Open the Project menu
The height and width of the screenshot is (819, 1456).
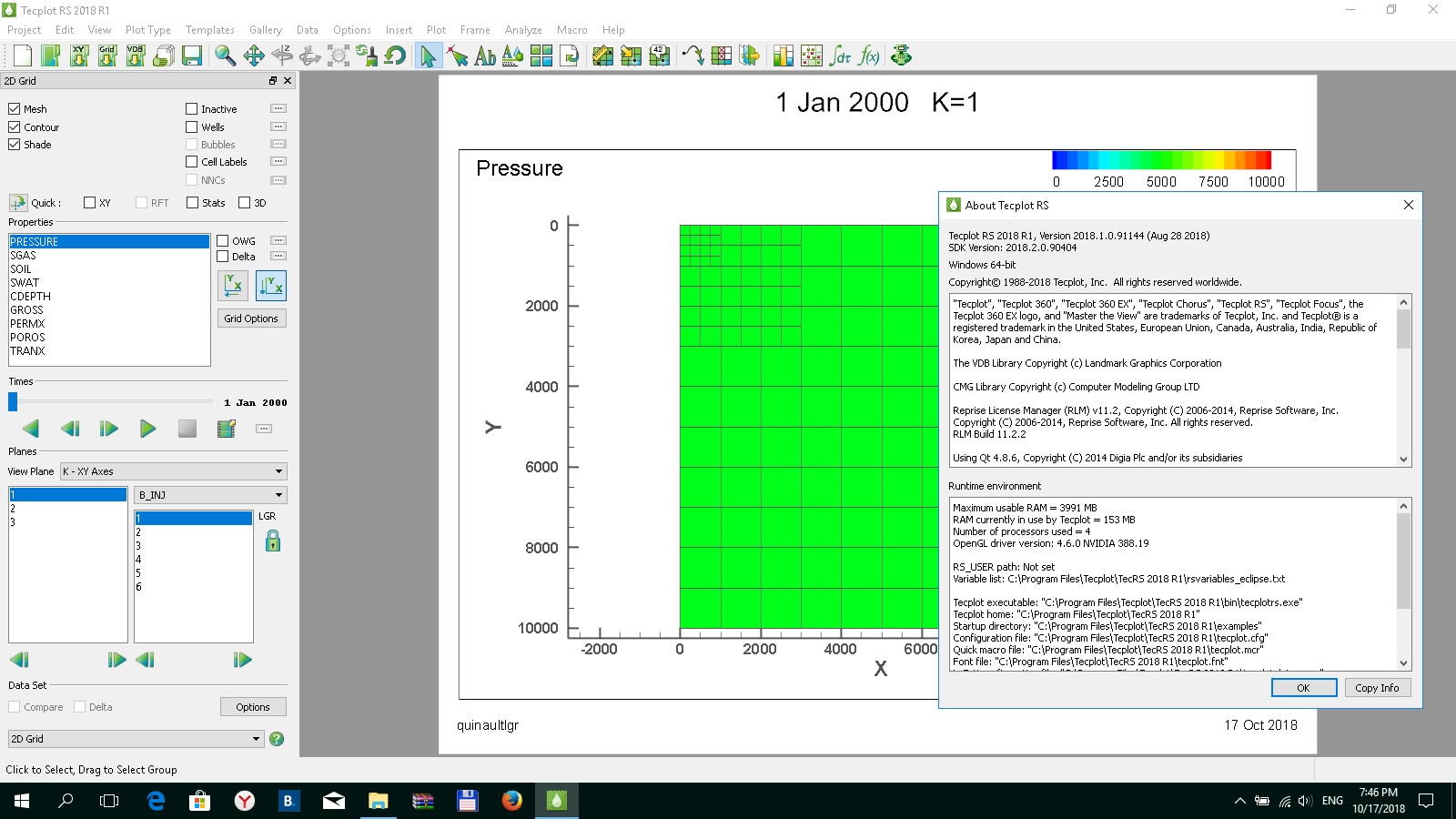25,30
